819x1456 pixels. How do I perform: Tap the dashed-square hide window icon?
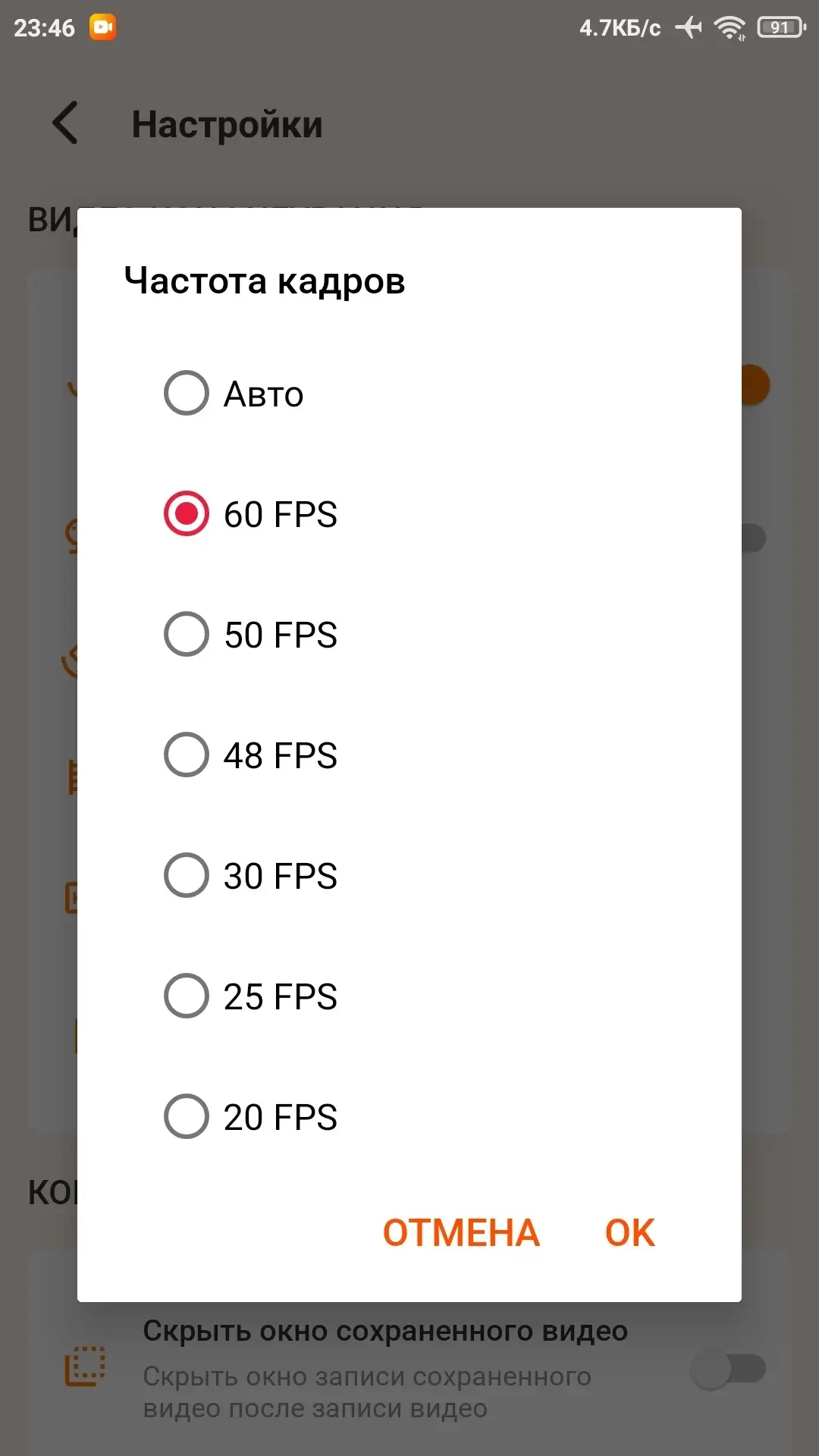click(x=85, y=1367)
